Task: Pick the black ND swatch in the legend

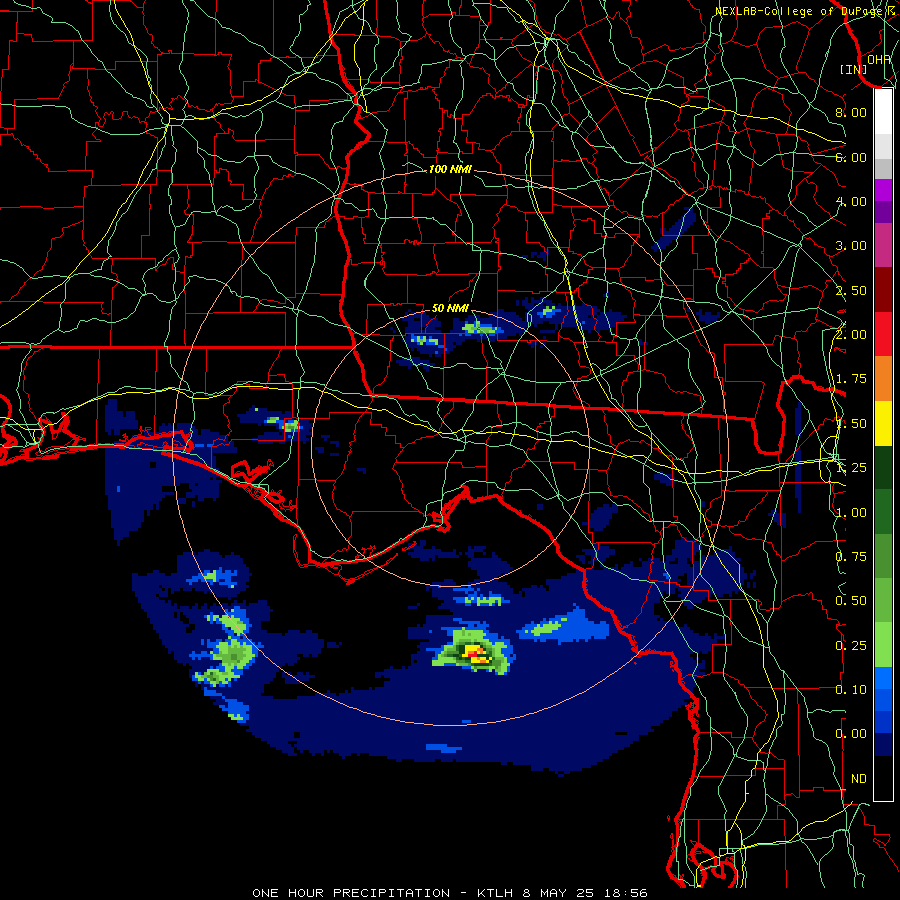Action: 883,778
